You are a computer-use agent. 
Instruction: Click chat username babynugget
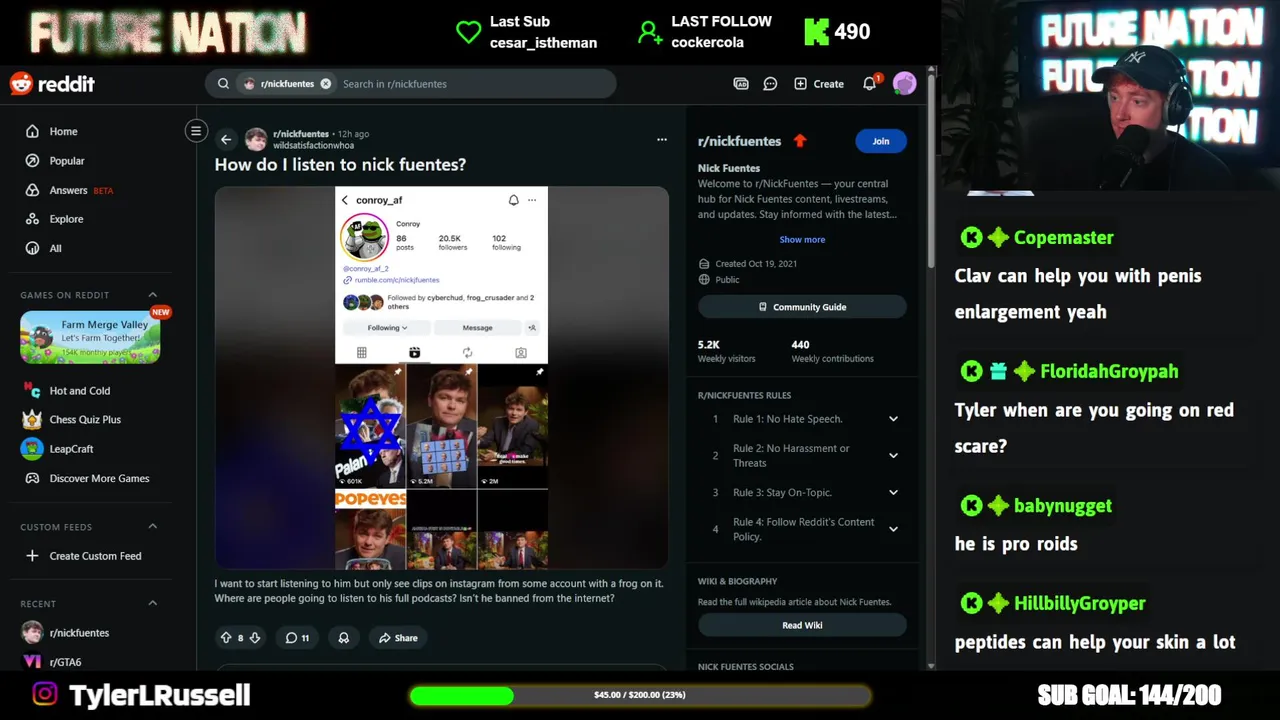pos(1062,506)
